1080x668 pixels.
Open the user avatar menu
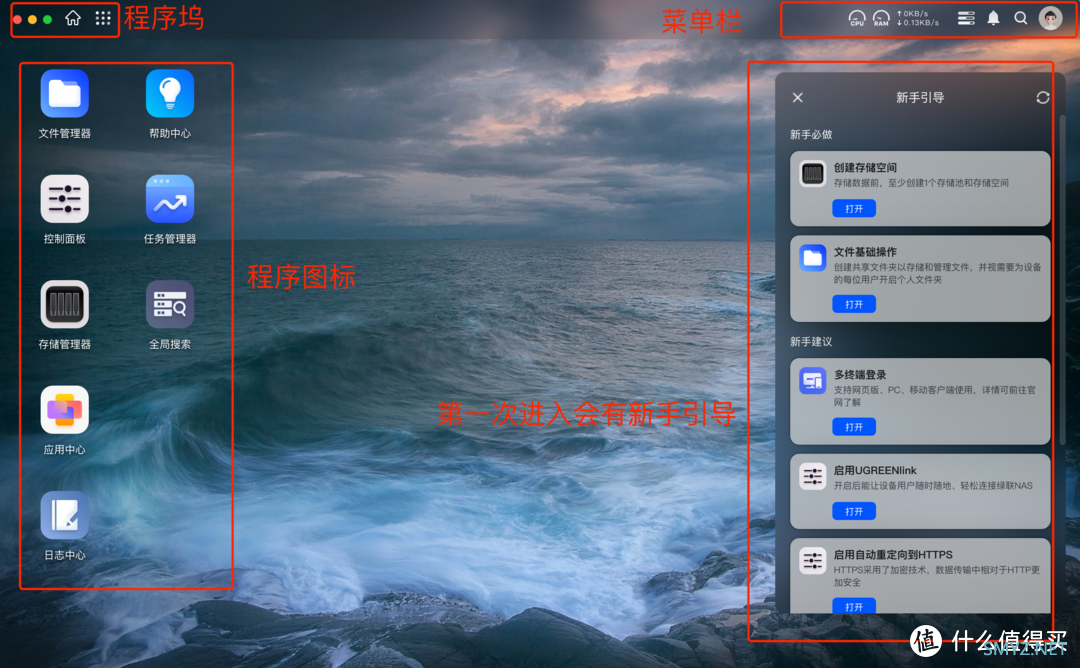(1050, 19)
